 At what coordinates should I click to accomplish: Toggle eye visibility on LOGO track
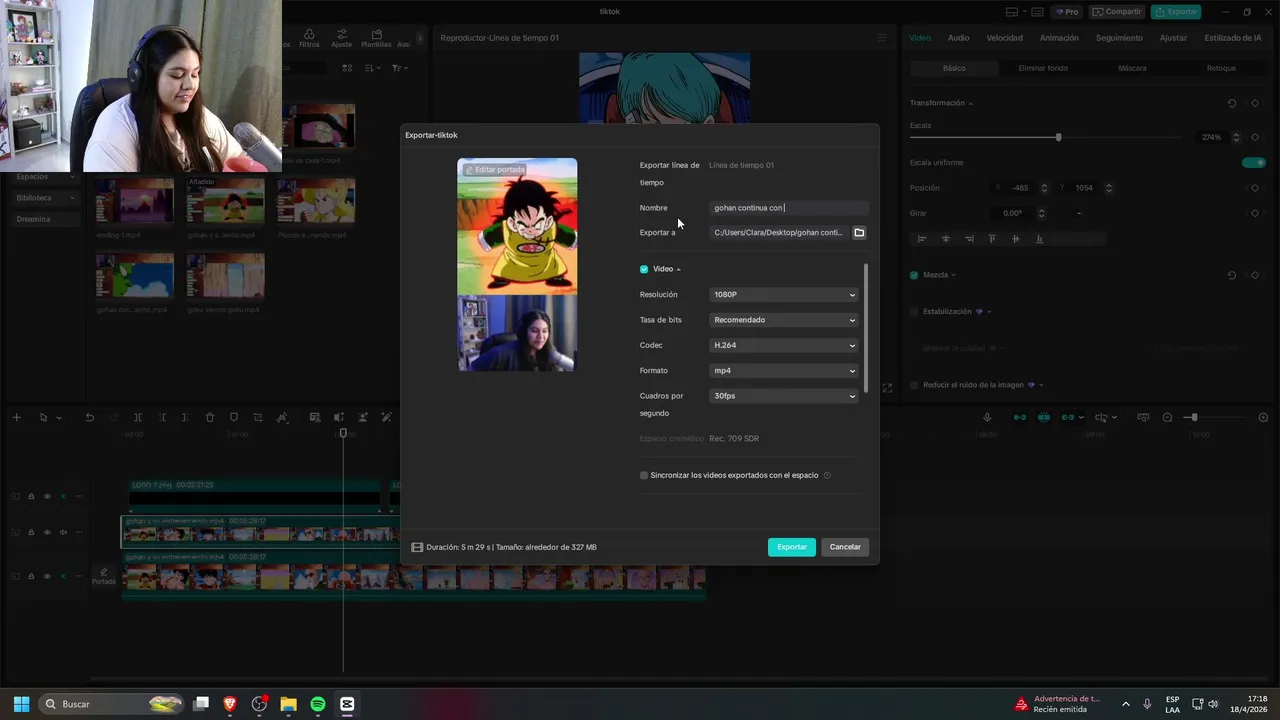[x=47, y=496]
